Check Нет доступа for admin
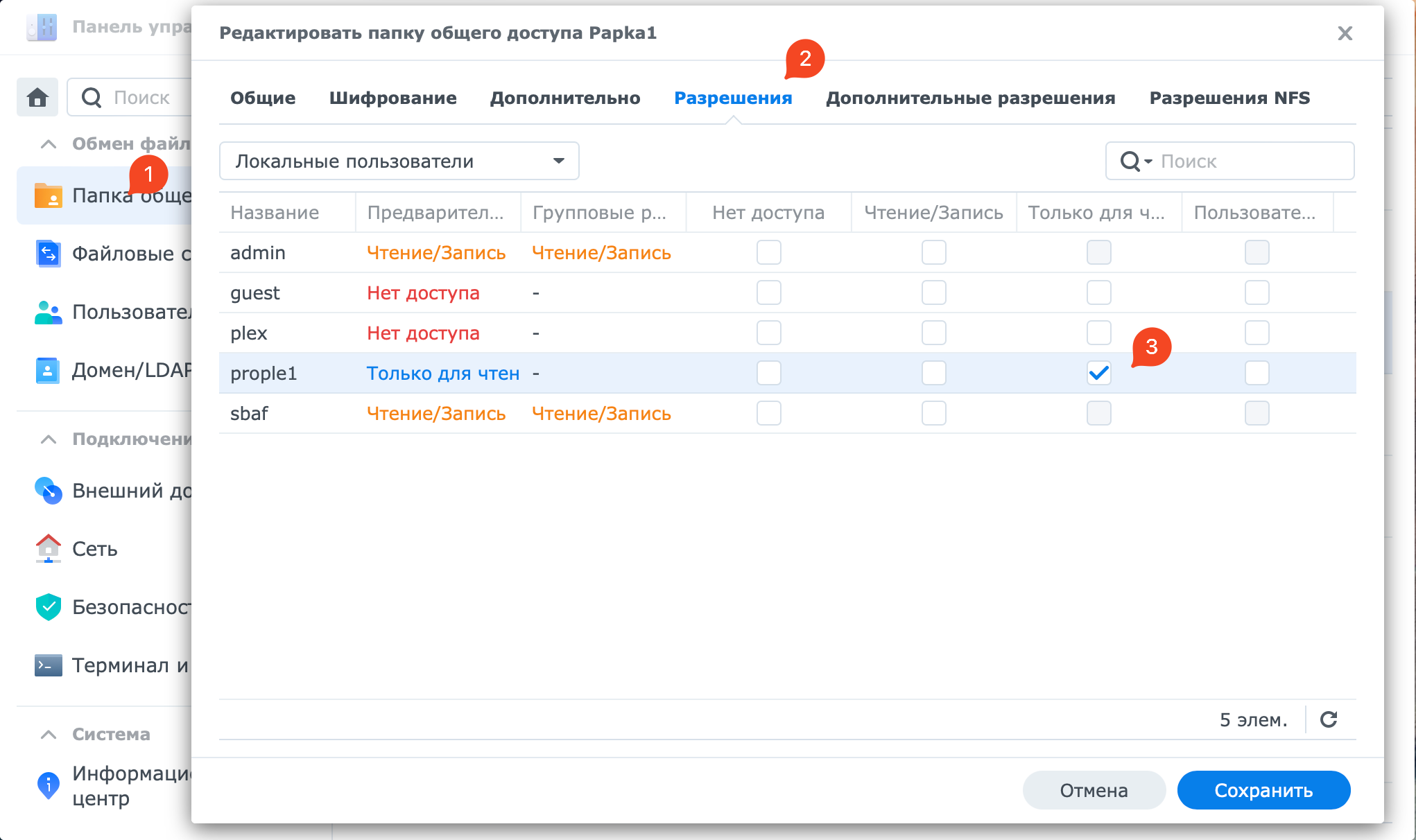 769,252
